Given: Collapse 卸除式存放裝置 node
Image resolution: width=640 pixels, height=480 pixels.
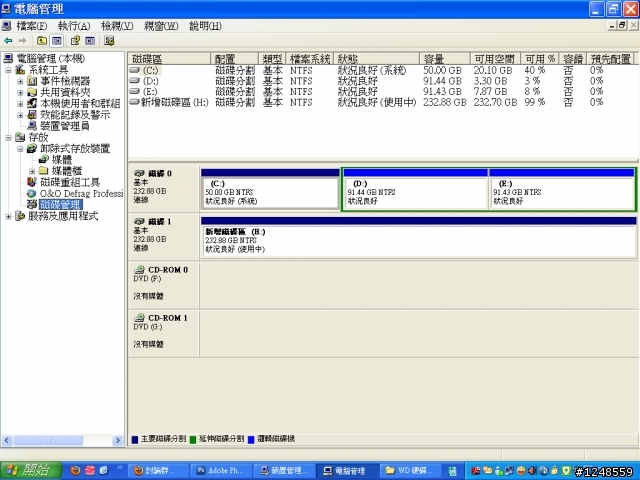Looking at the screenshot, I should (20, 149).
